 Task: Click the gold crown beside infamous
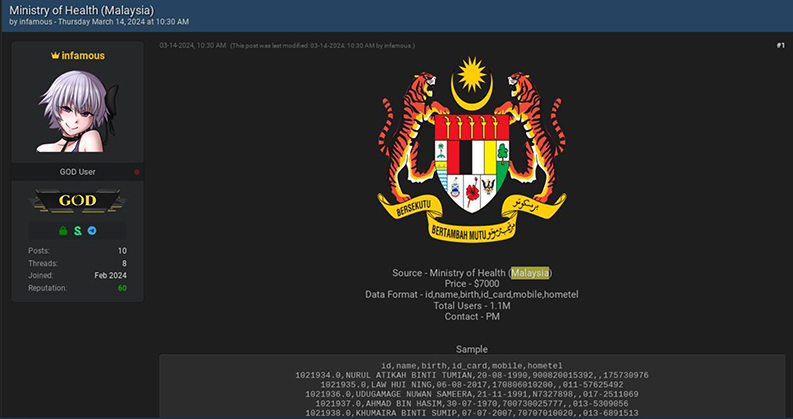[x=55, y=56]
